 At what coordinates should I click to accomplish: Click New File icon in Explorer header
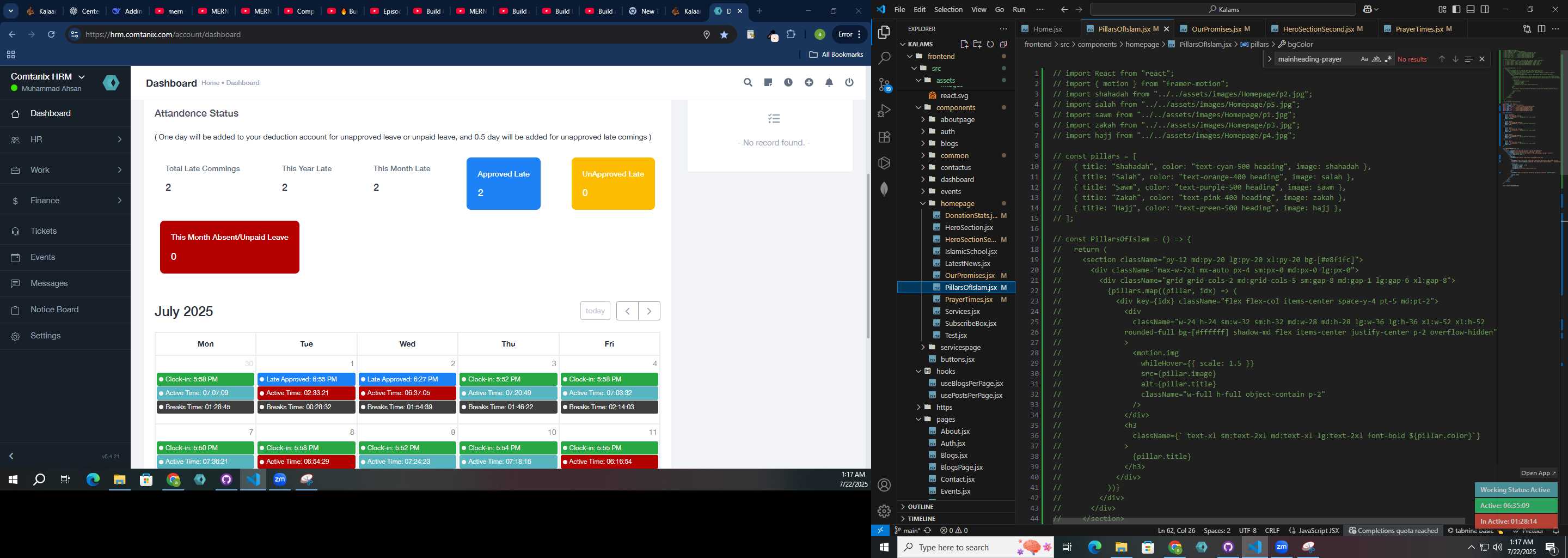coord(964,44)
